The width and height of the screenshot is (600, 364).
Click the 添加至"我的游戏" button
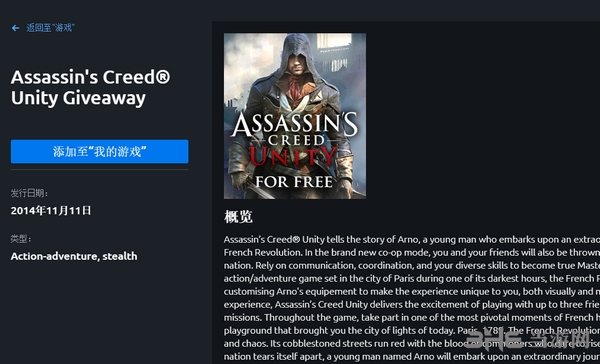(x=99, y=152)
